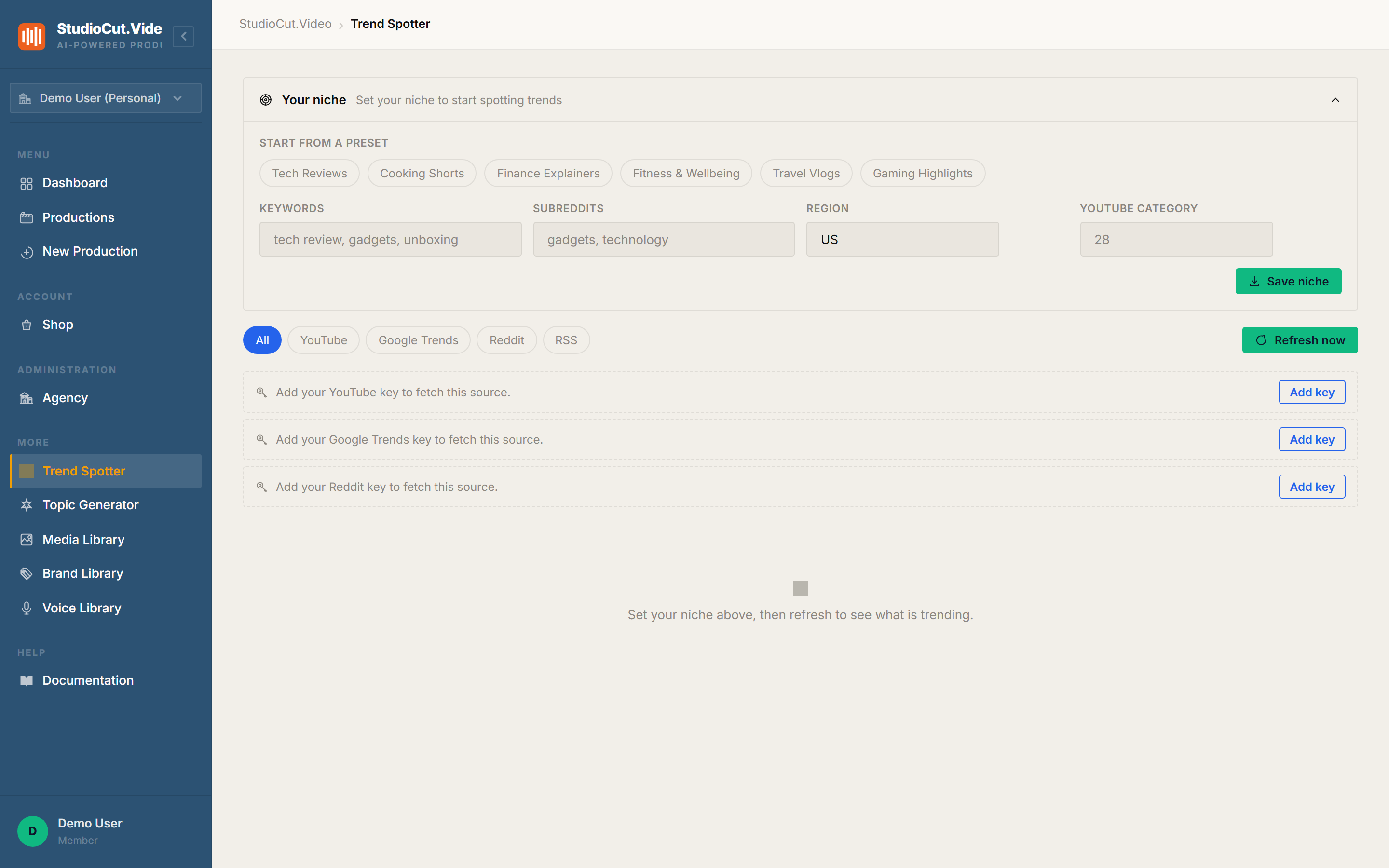Focus the Keywords input field
Screen dimensions: 1389x868
click(x=390, y=239)
